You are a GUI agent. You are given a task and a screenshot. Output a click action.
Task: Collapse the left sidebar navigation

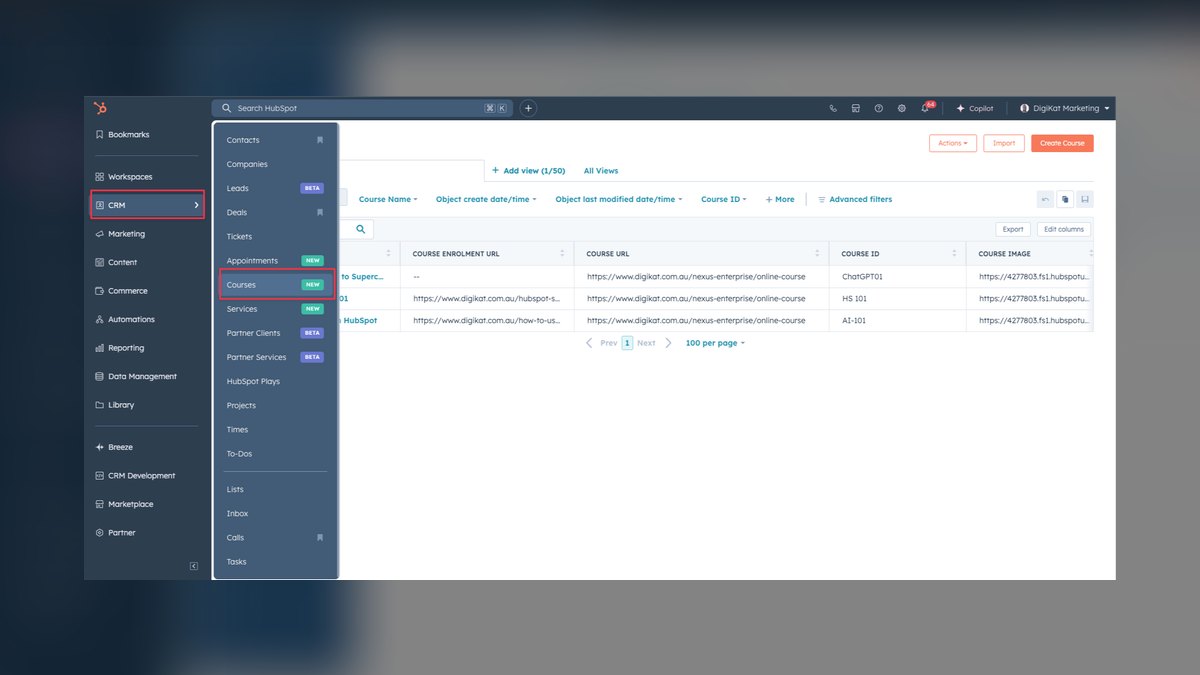[x=194, y=566]
